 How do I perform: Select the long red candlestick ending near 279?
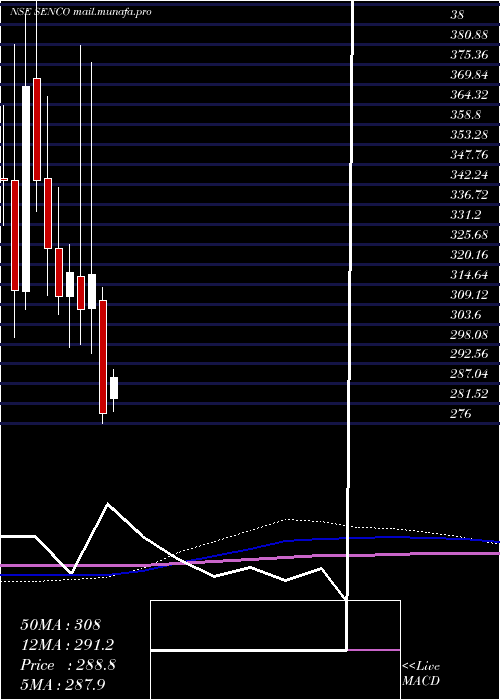[103, 357]
